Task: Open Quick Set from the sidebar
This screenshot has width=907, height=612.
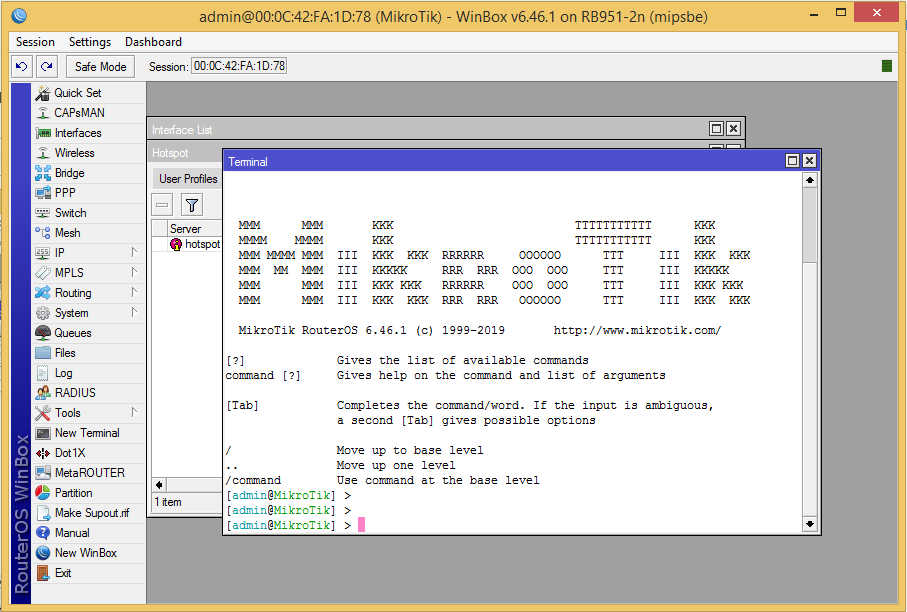Action: point(77,93)
